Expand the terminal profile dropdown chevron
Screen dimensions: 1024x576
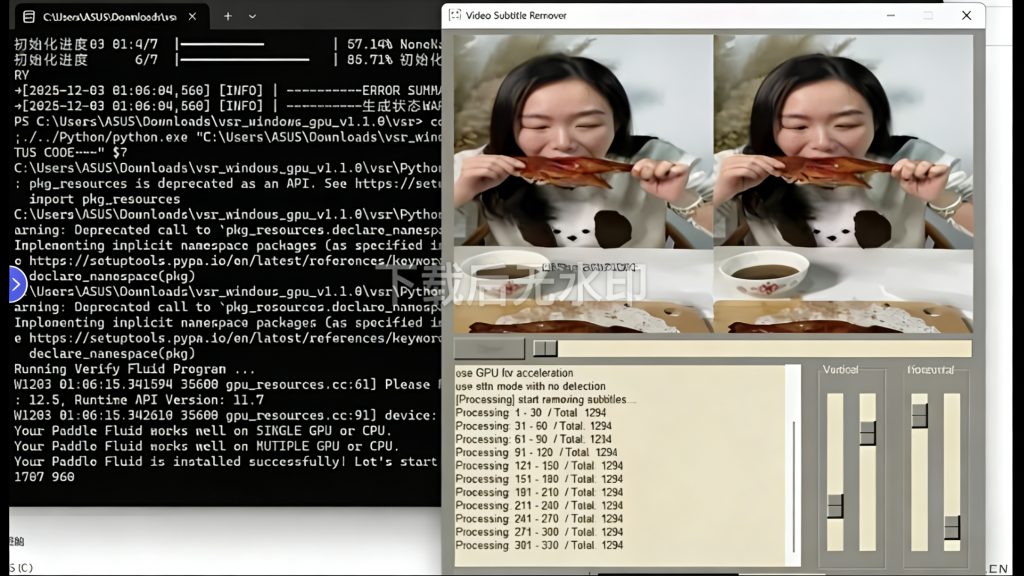(x=252, y=16)
